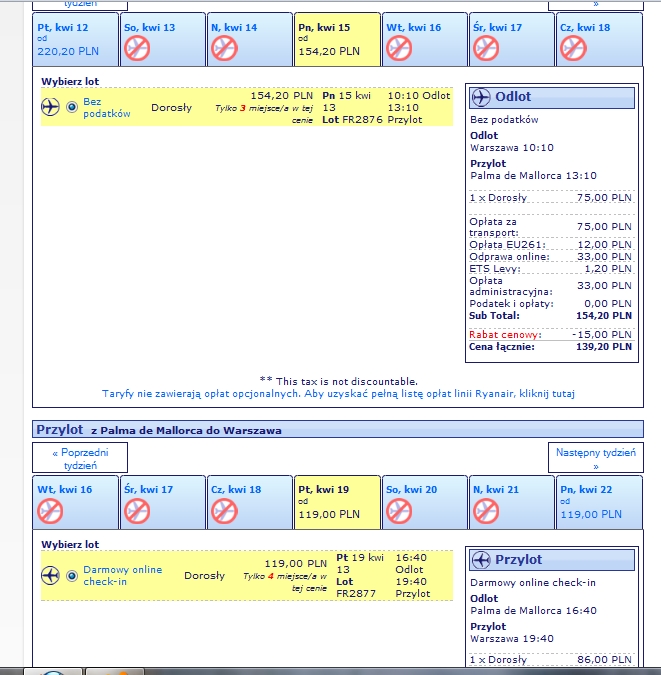Select the Pt, kwi 12 departure tab

point(75,39)
